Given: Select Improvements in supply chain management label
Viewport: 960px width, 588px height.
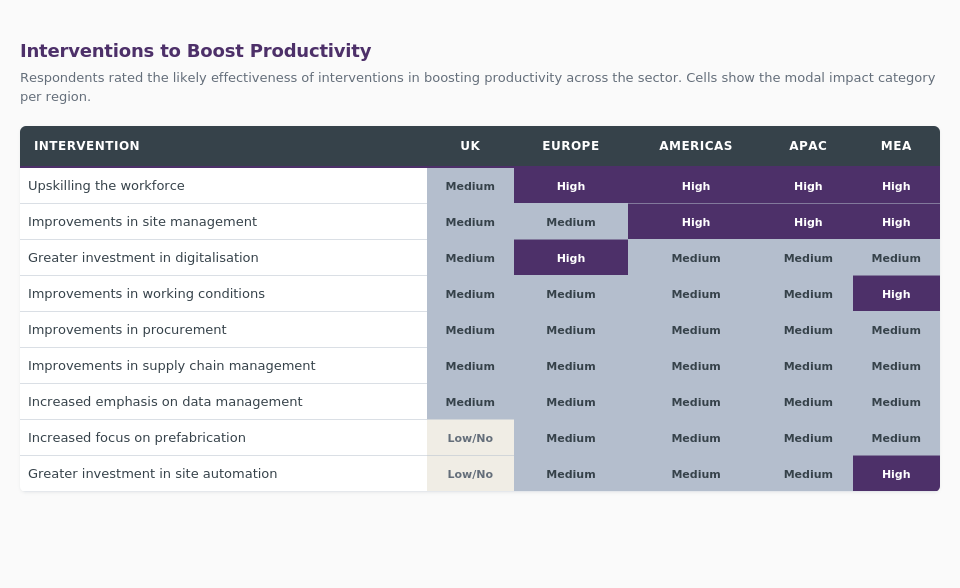Looking at the screenshot, I should [171, 366].
